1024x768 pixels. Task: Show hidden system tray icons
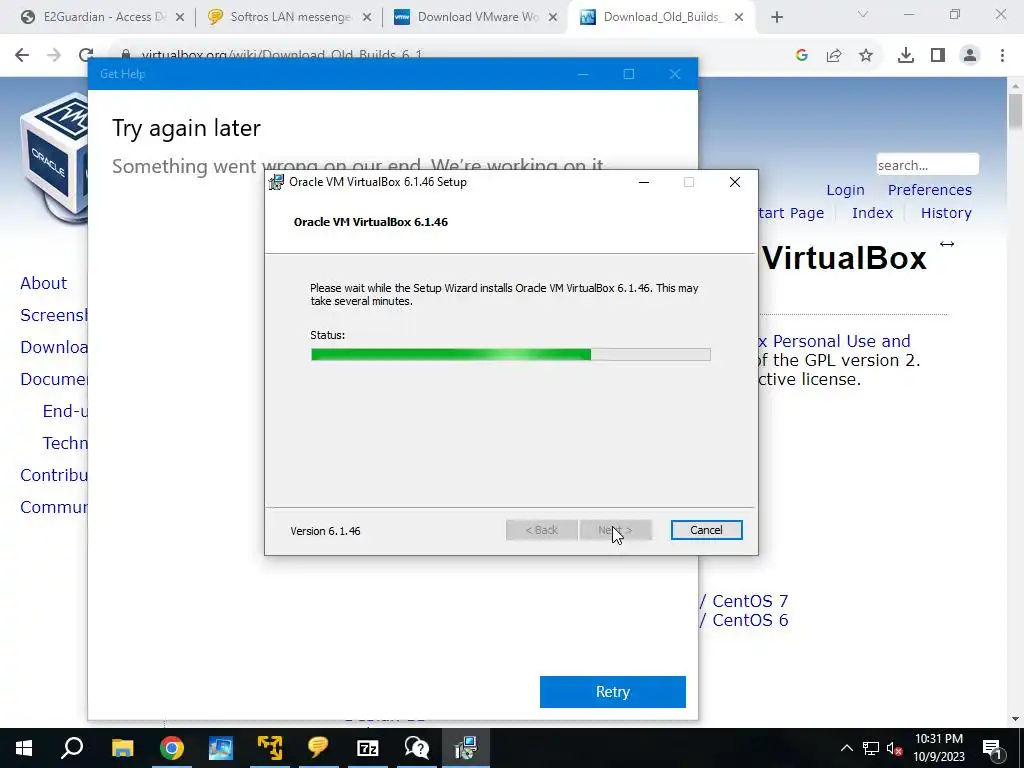pos(846,748)
